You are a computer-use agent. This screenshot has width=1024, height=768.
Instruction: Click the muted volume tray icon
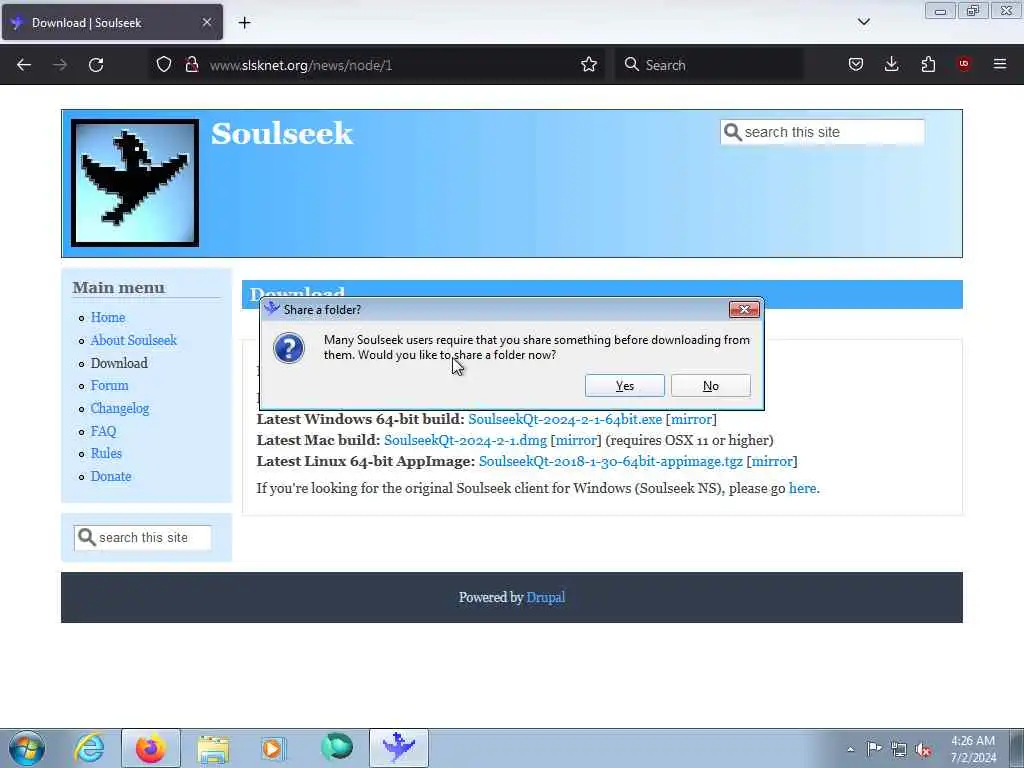923,750
